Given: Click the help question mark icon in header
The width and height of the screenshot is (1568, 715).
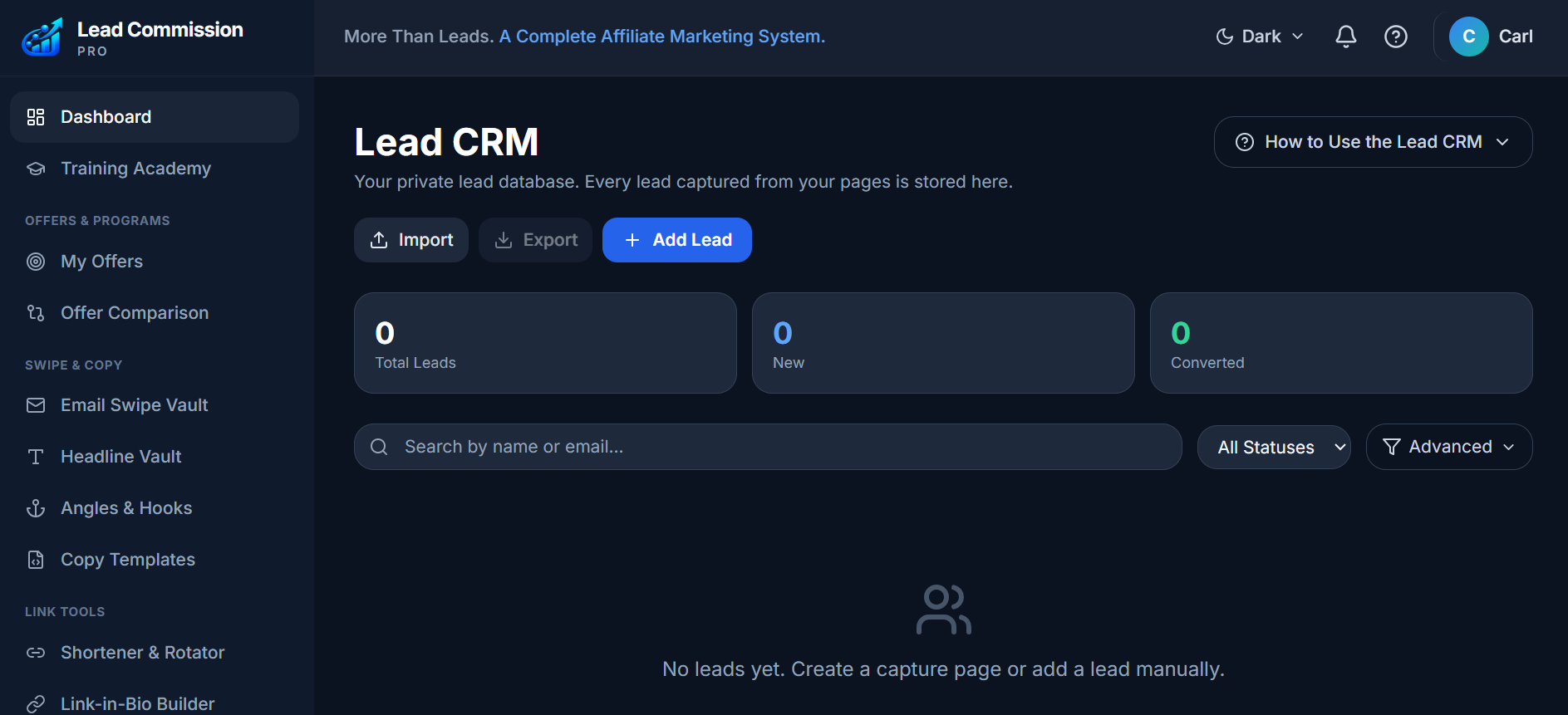Looking at the screenshot, I should [1396, 37].
